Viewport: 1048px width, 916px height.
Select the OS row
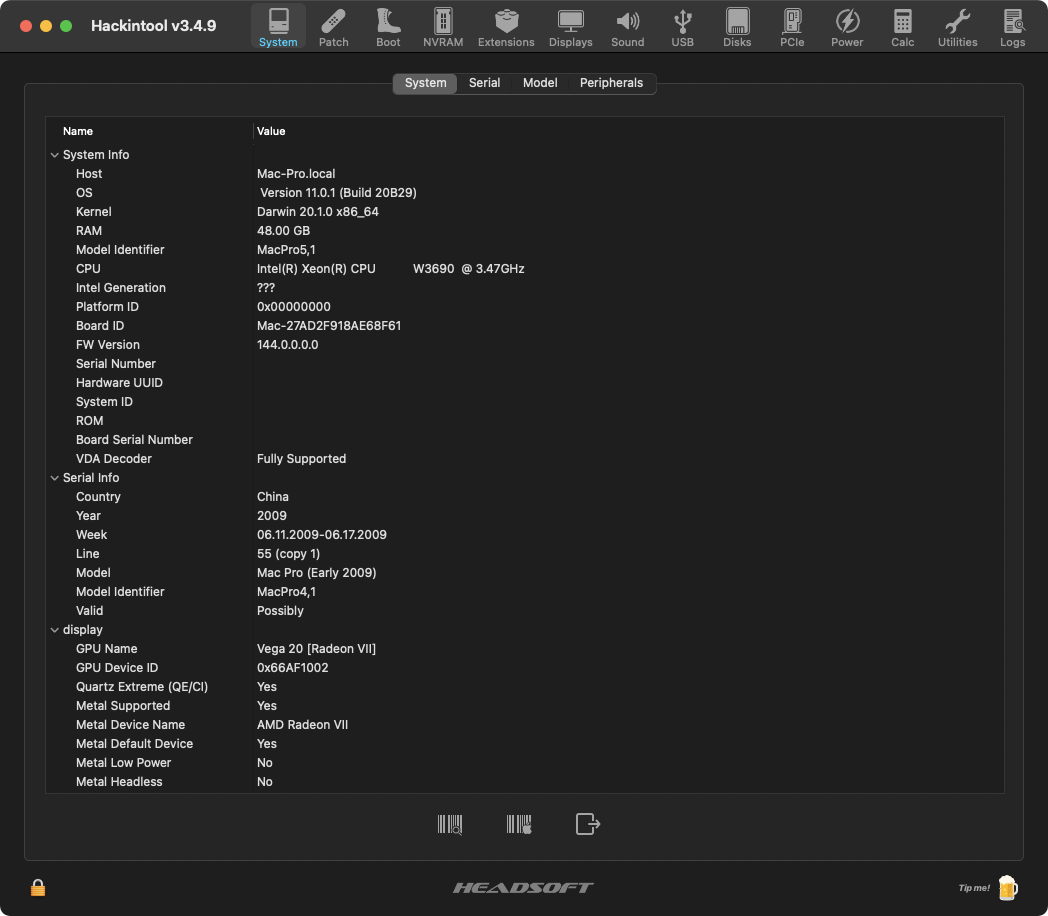(x=525, y=192)
